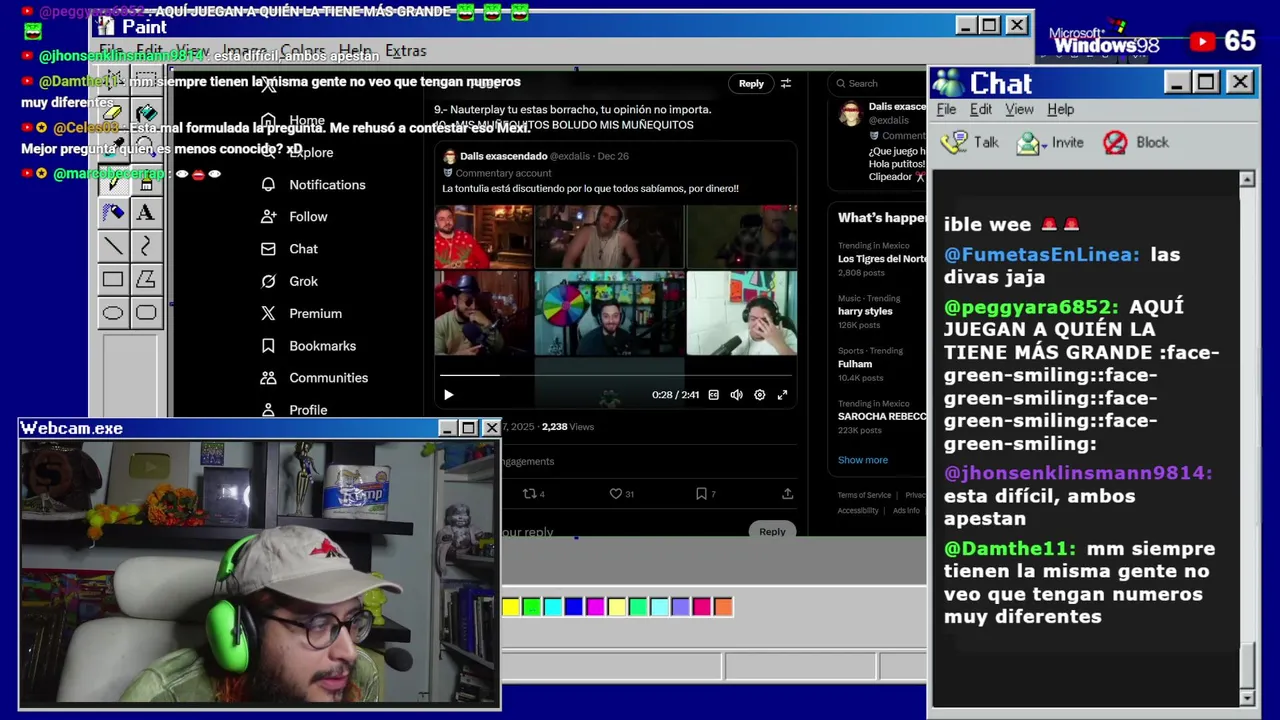Open the Fulham trending topic

[x=855, y=364]
